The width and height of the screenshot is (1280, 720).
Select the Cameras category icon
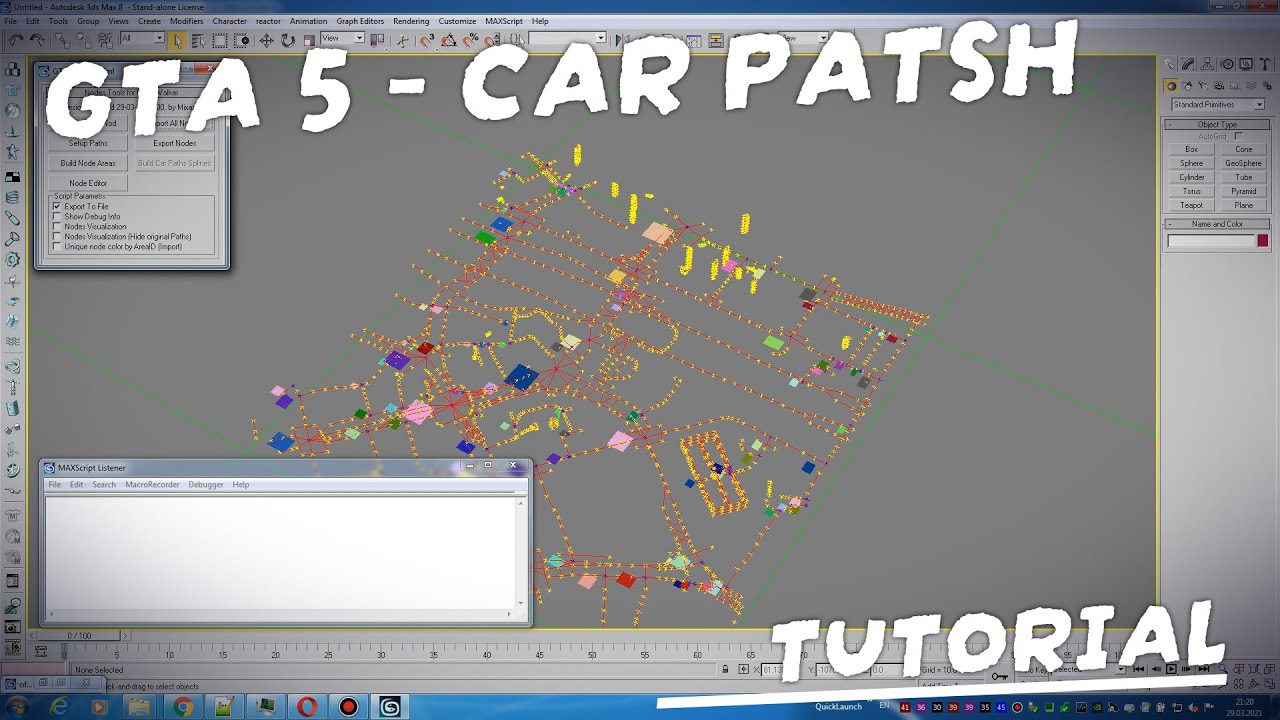1219,86
